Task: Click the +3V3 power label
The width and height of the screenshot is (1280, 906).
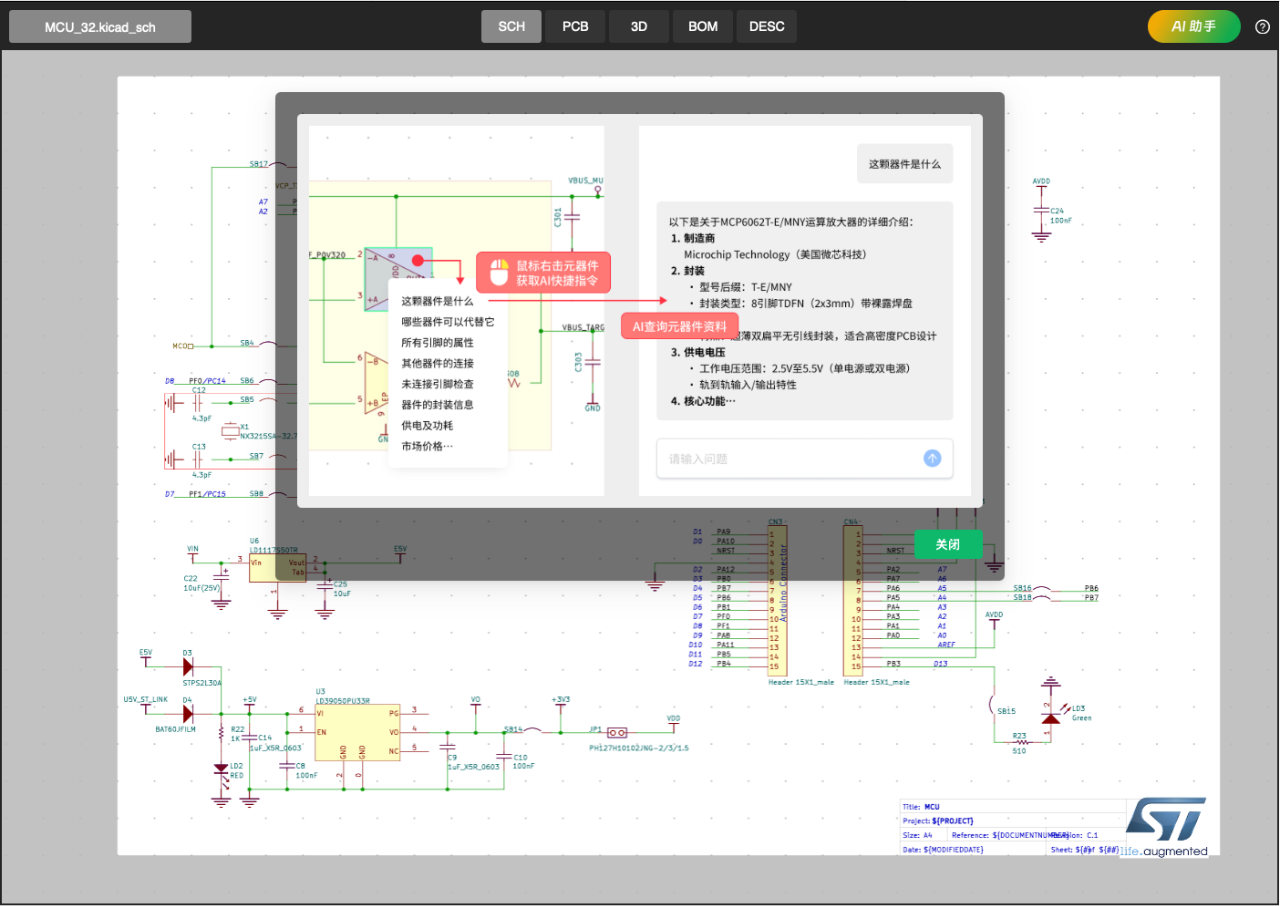Action: coord(560,699)
